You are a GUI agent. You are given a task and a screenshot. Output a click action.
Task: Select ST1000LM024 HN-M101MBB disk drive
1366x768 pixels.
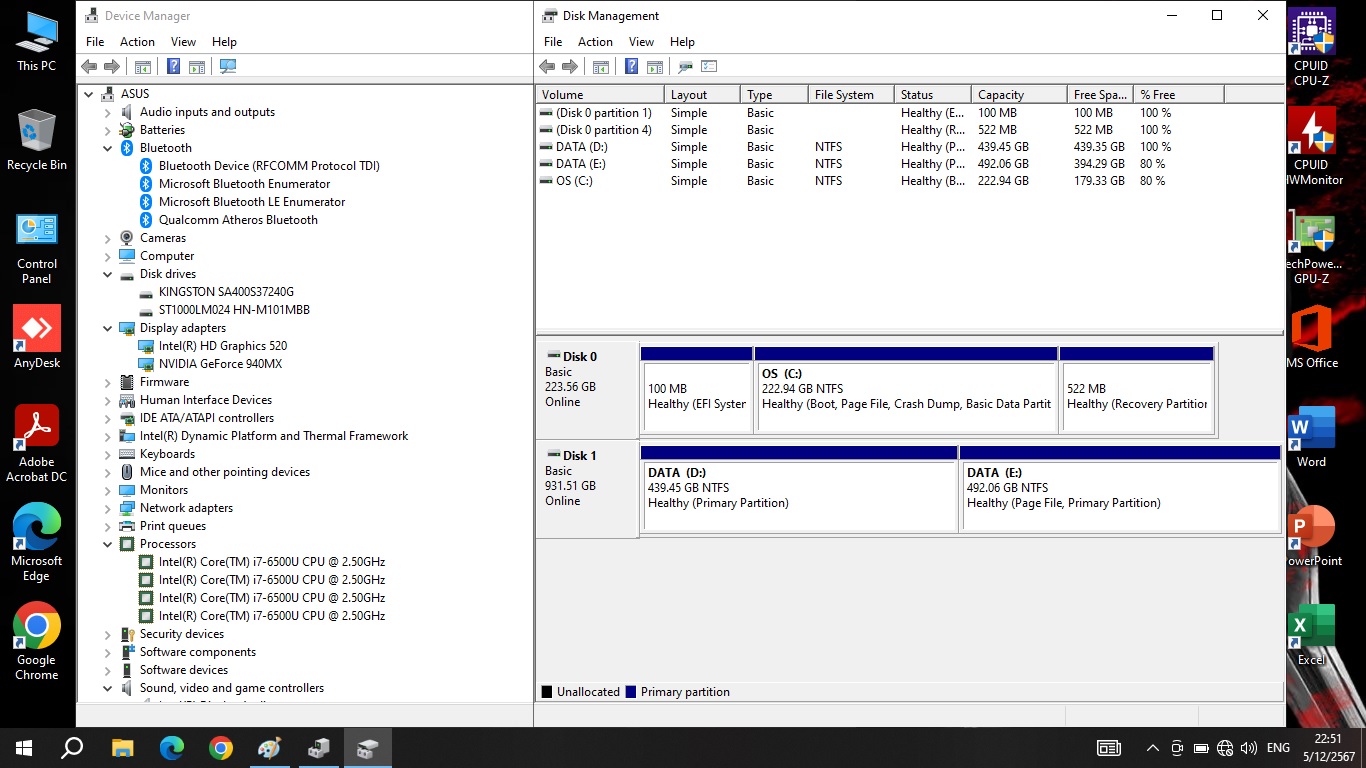[234, 310]
